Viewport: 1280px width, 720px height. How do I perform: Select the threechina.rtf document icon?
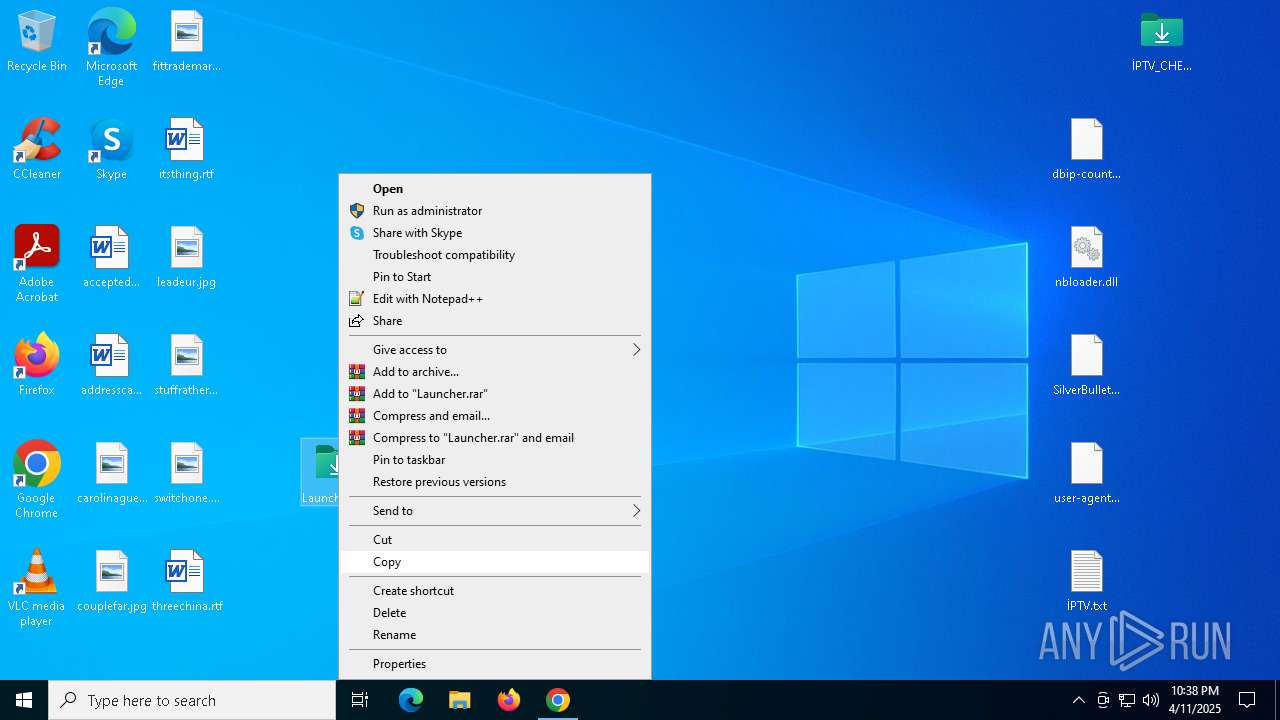pos(186,582)
